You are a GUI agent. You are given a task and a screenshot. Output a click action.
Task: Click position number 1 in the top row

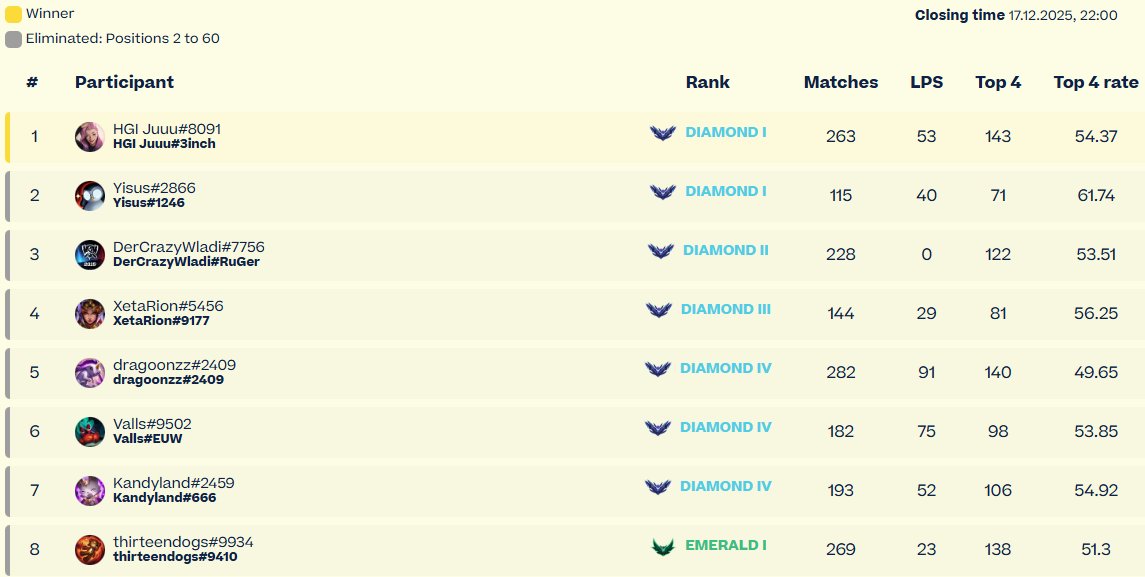pyautogui.click(x=34, y=137)
